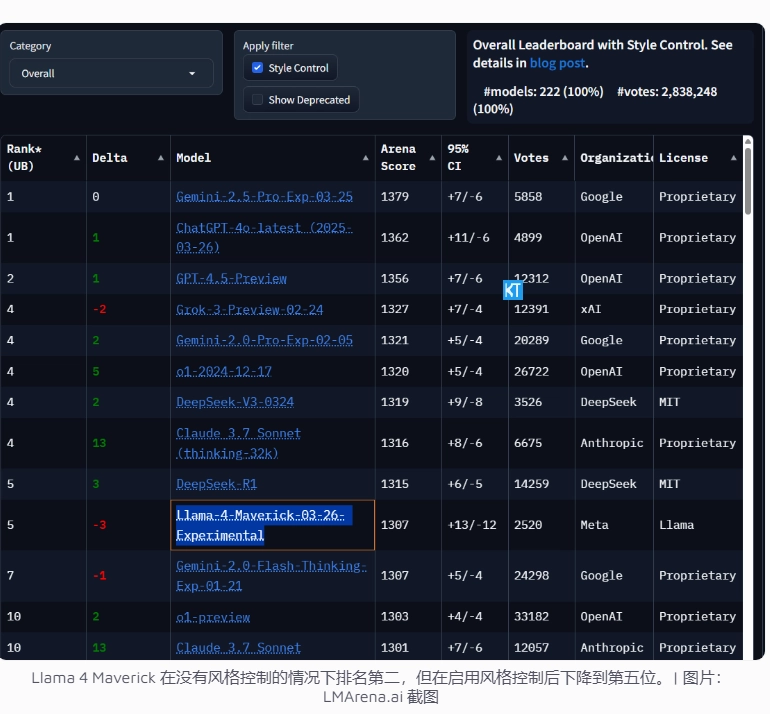
Task: Open the Category dropdown set to Overall
Action: [110, 73]
